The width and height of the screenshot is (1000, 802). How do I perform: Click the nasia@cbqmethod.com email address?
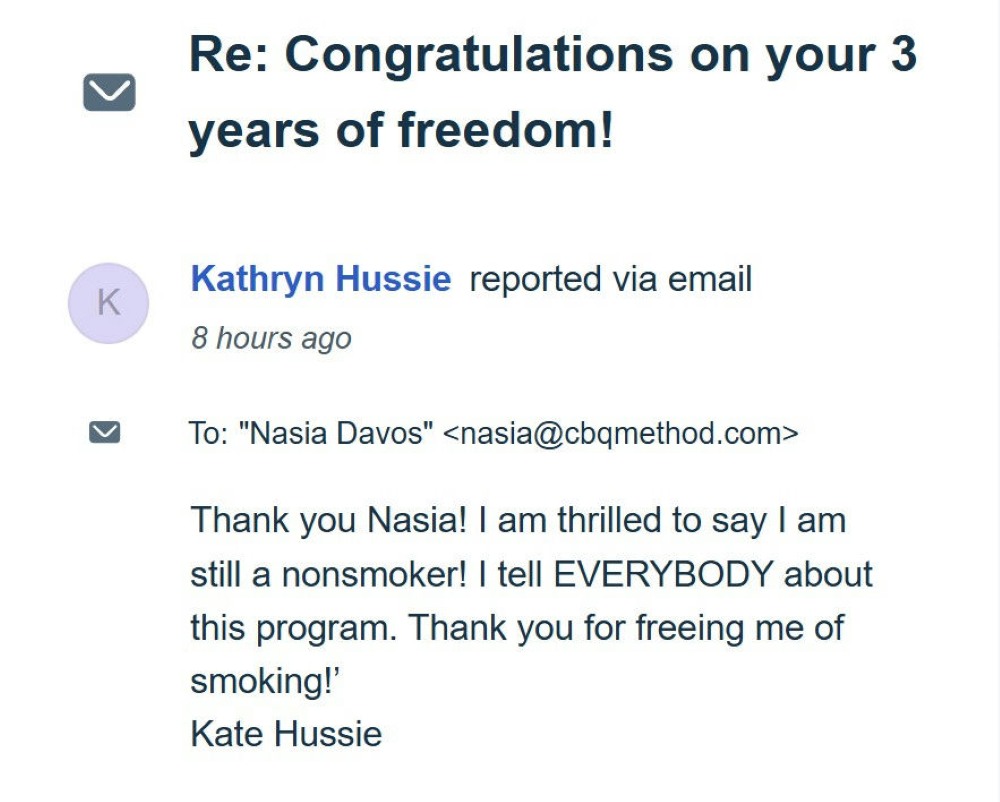[620, 434]
